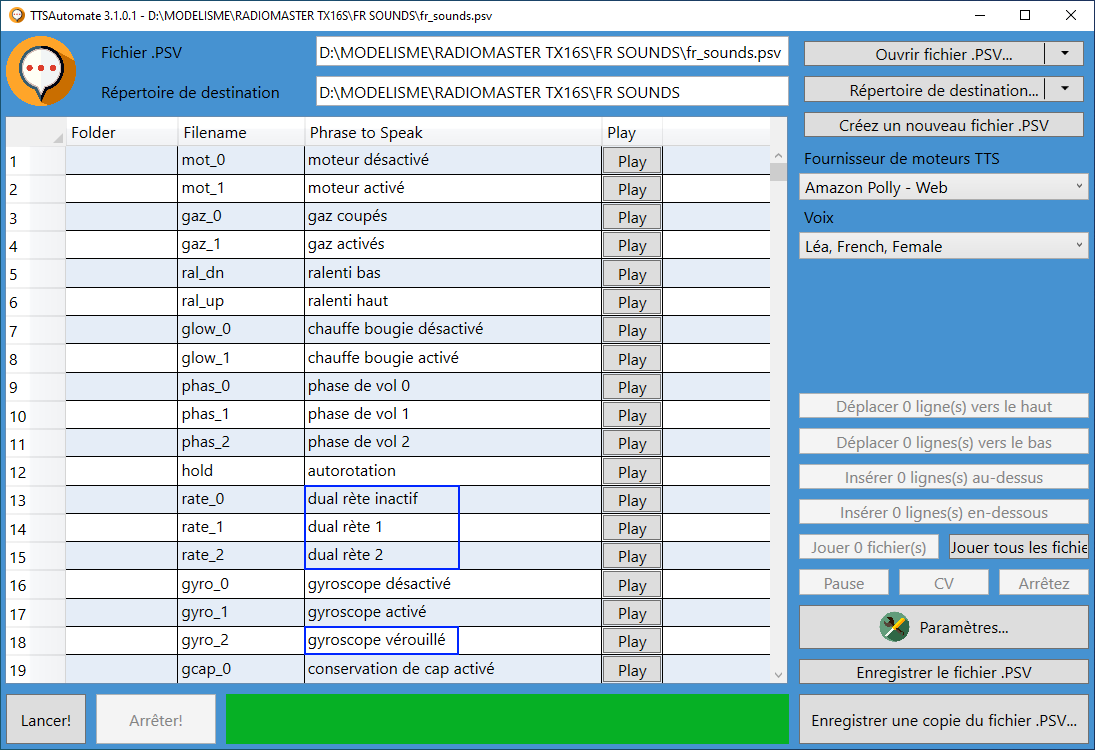Play the mot_0 phrase
The width and height of the screenshot is (1095, 750).
point(632,161)
